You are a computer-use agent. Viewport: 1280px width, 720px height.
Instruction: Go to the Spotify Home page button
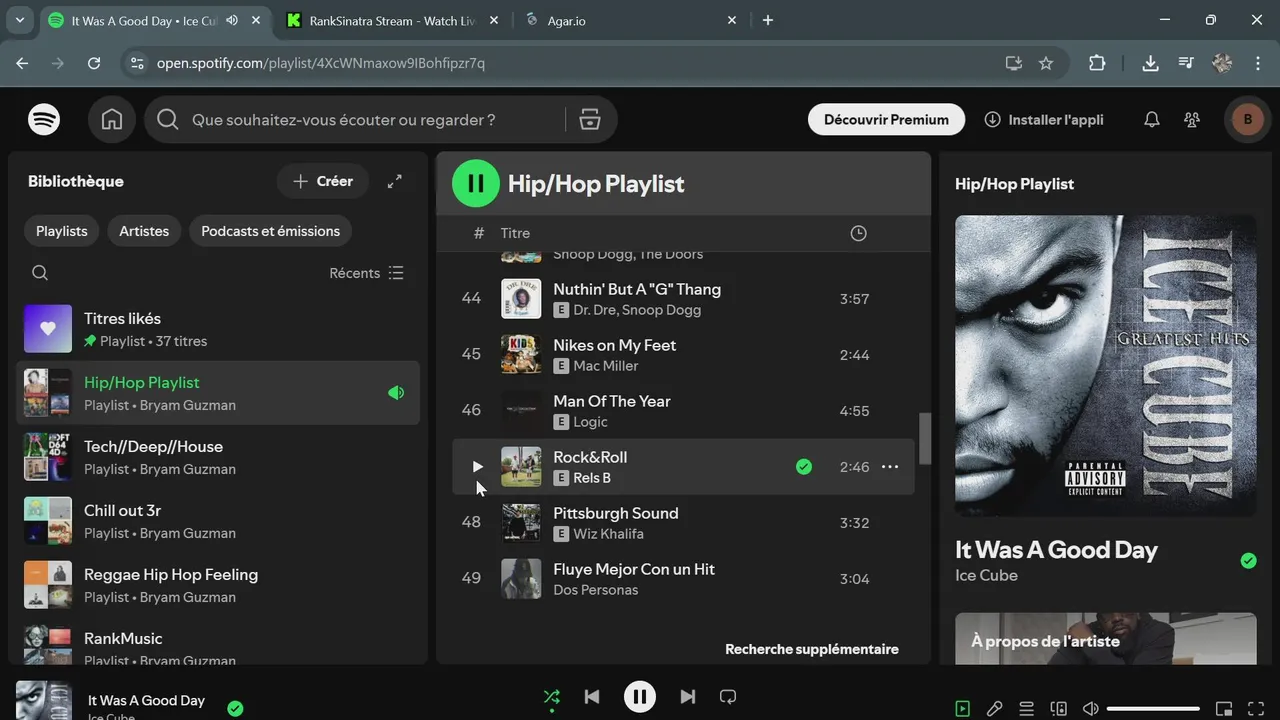112,120
